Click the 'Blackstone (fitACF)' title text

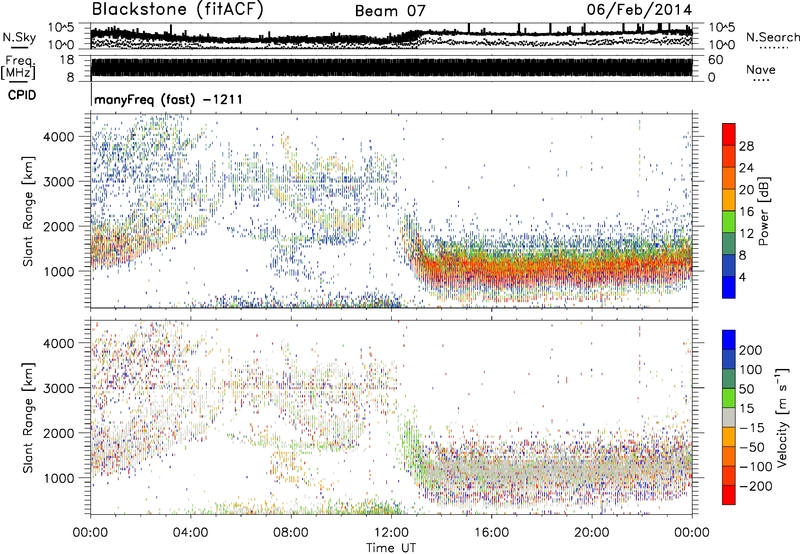coord(178,9)
